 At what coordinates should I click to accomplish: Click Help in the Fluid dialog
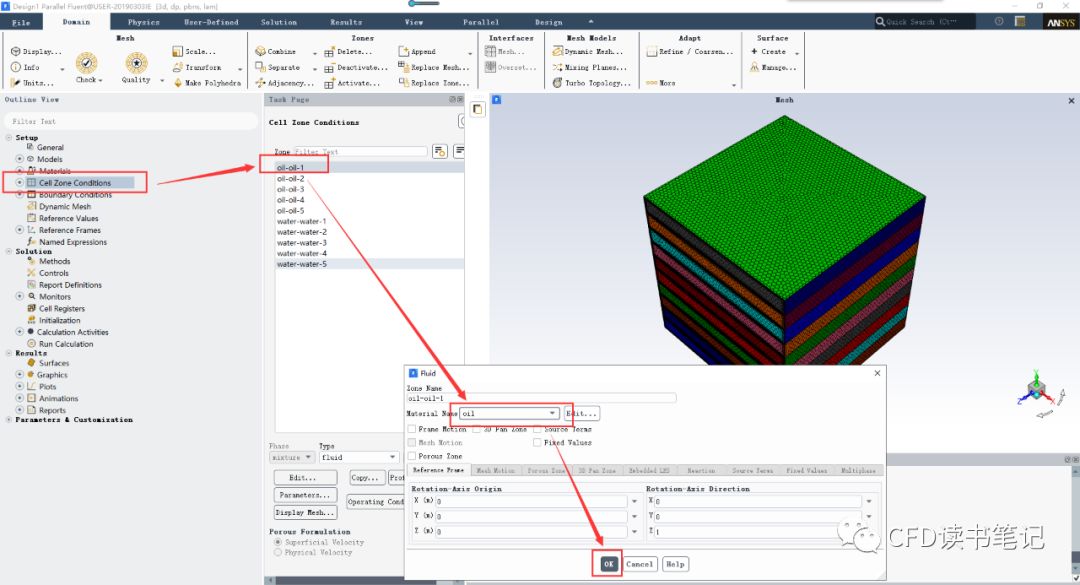click(675, 564)
